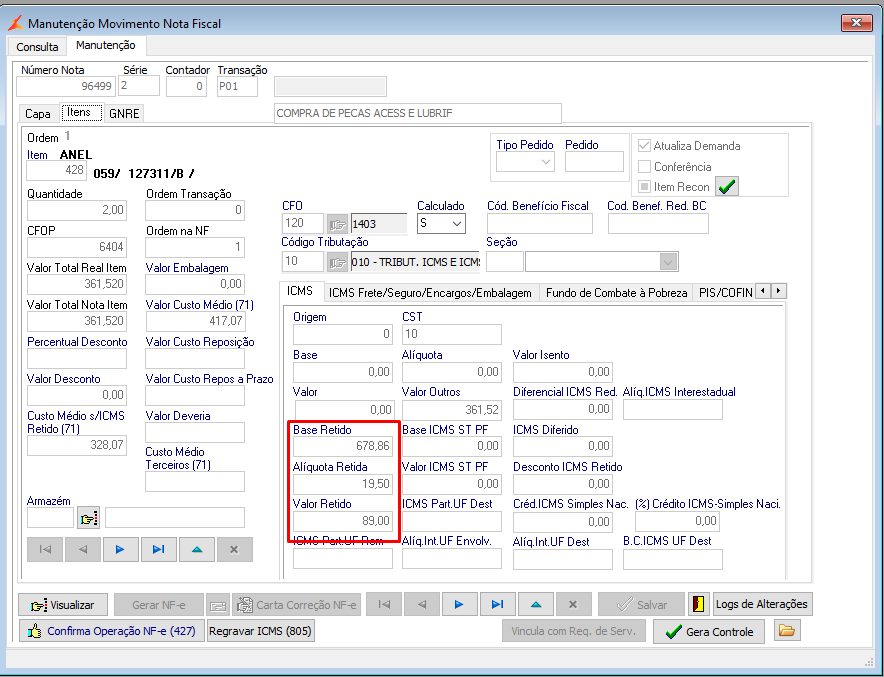Screen dimensions: 884x677
Task: Click the Percentual Desconto field
Action: (x=77, y=359)
